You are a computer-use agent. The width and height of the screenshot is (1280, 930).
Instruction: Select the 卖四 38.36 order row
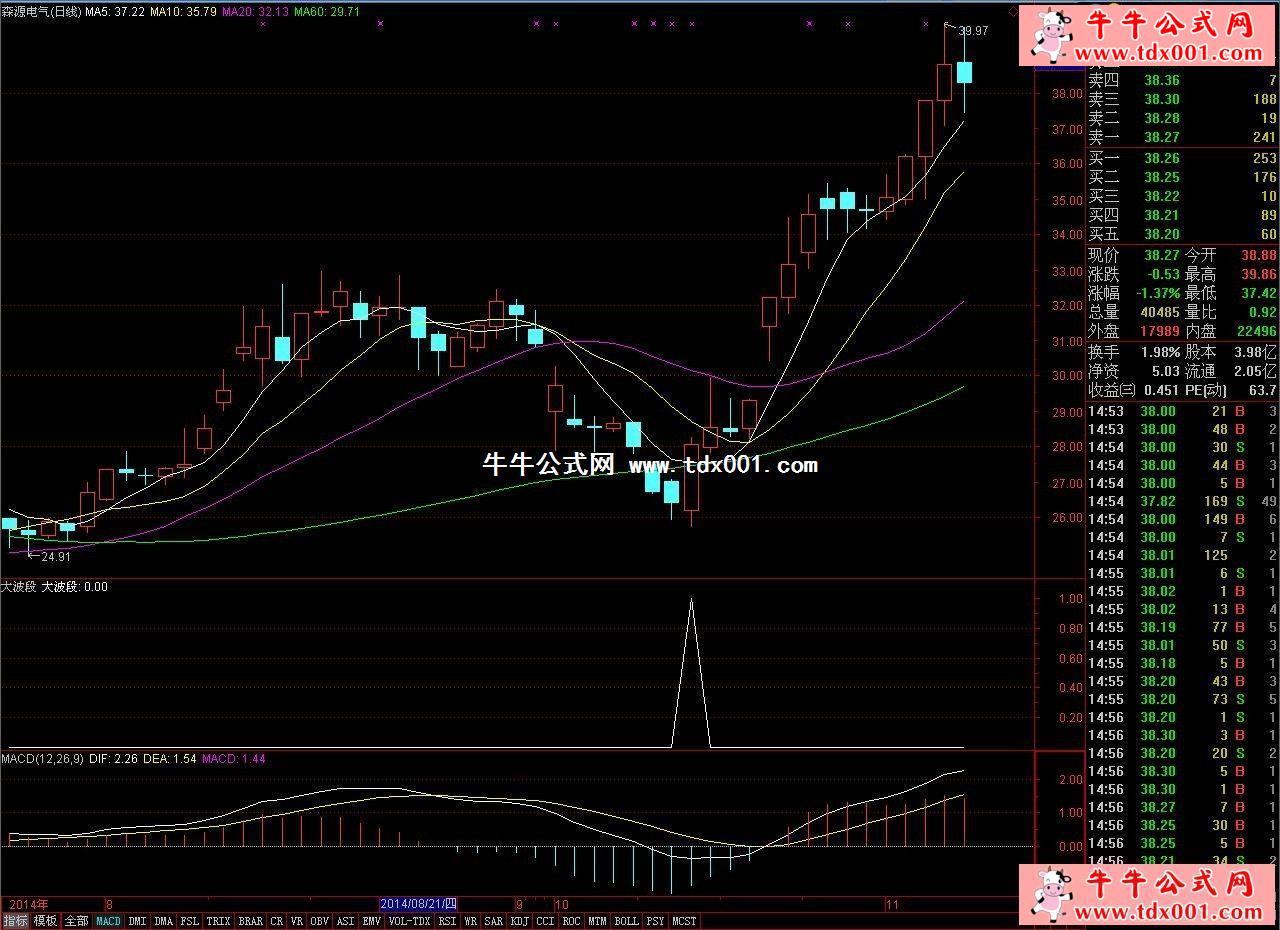pyautogui.click(x=1182, y=81)
